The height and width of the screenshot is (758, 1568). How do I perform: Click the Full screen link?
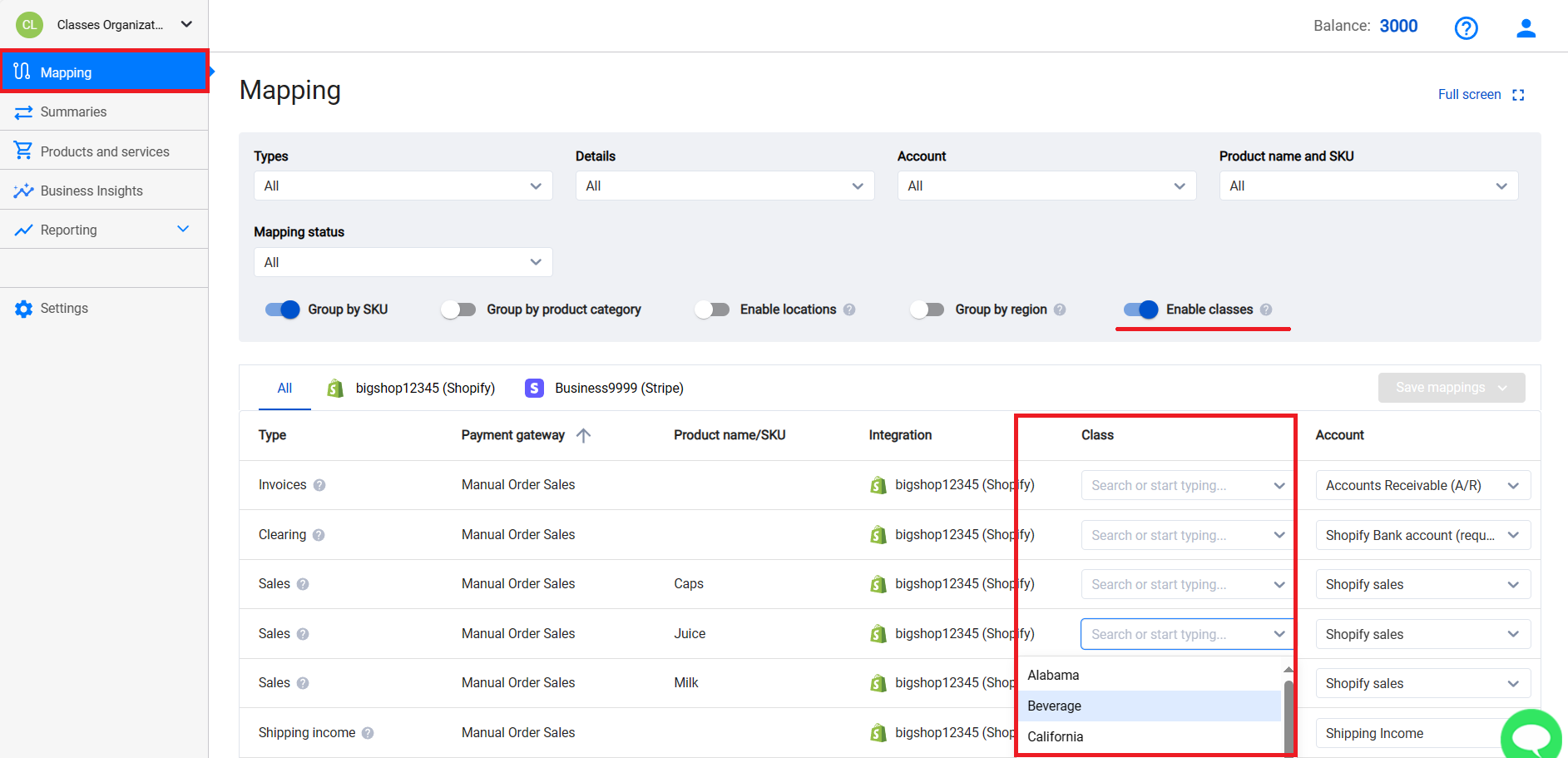(x=1469, y=94)
